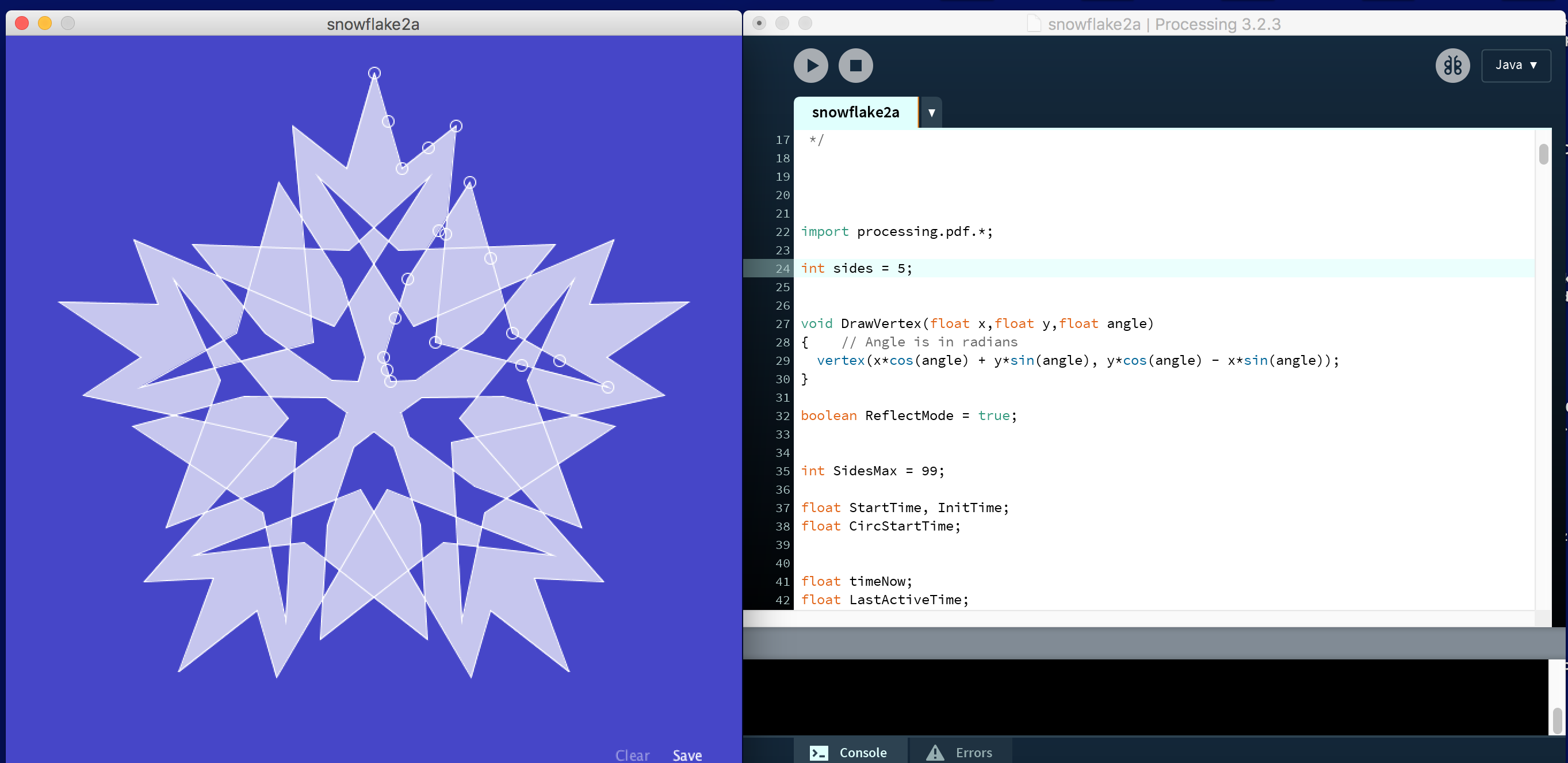
Task: Click the editor vertical scrollbar thumb
Action: point(1543,154)
